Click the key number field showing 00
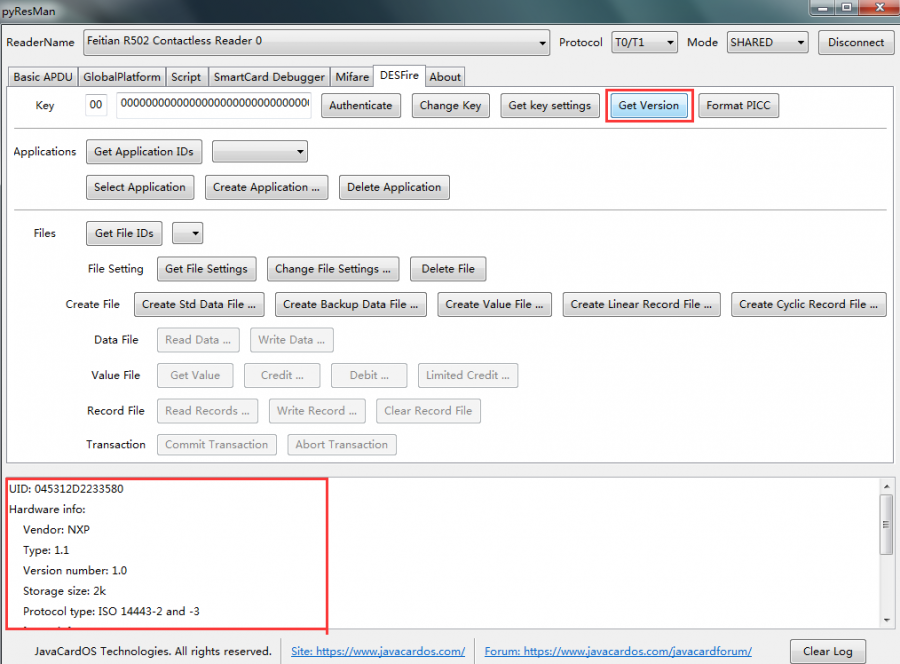The width and height of the screenshot is (900, 664). (x=96, y=105)
